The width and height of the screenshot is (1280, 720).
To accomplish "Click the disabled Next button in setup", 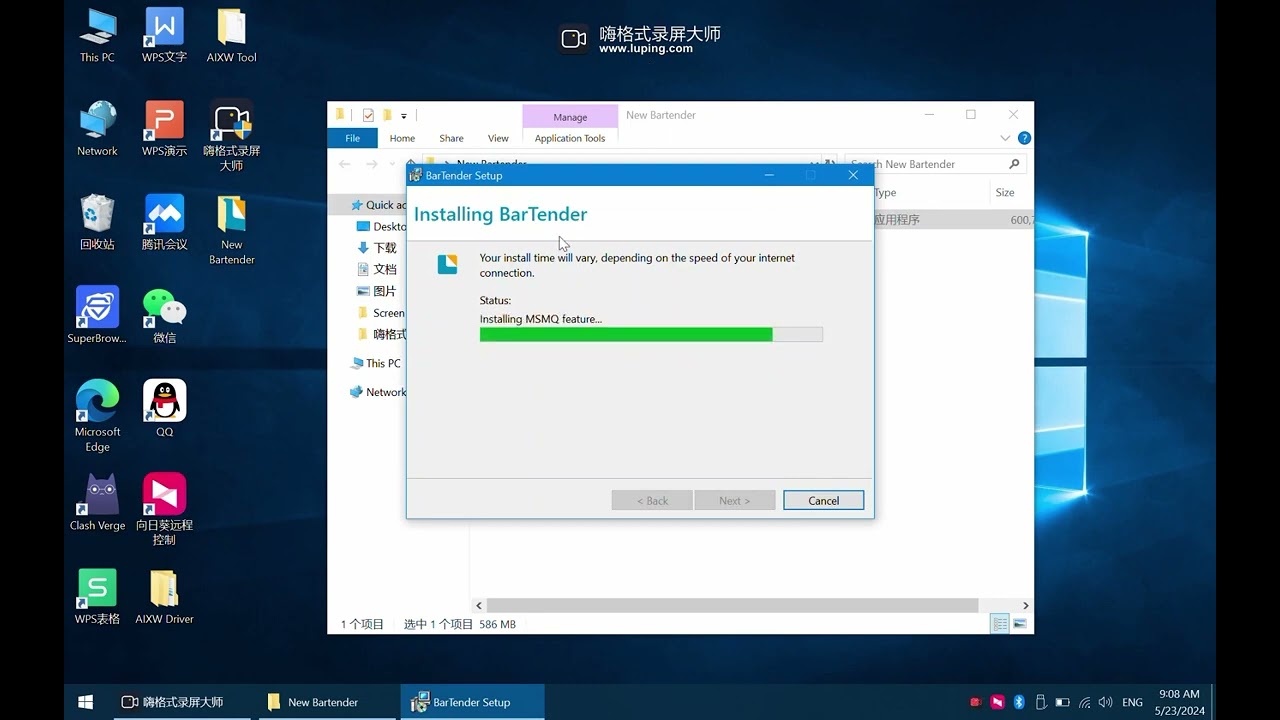I will (x=734, y=500).
